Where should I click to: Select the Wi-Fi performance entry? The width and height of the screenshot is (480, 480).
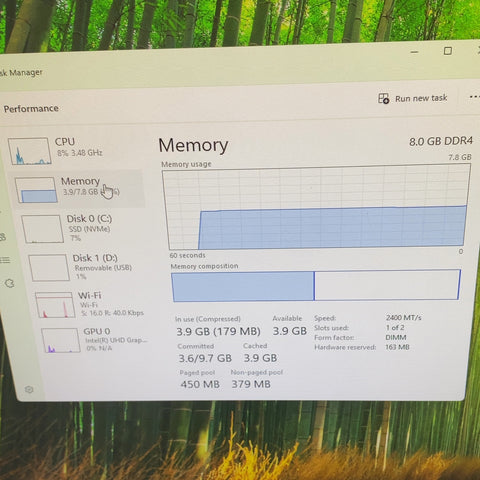(x=91, y=304)
